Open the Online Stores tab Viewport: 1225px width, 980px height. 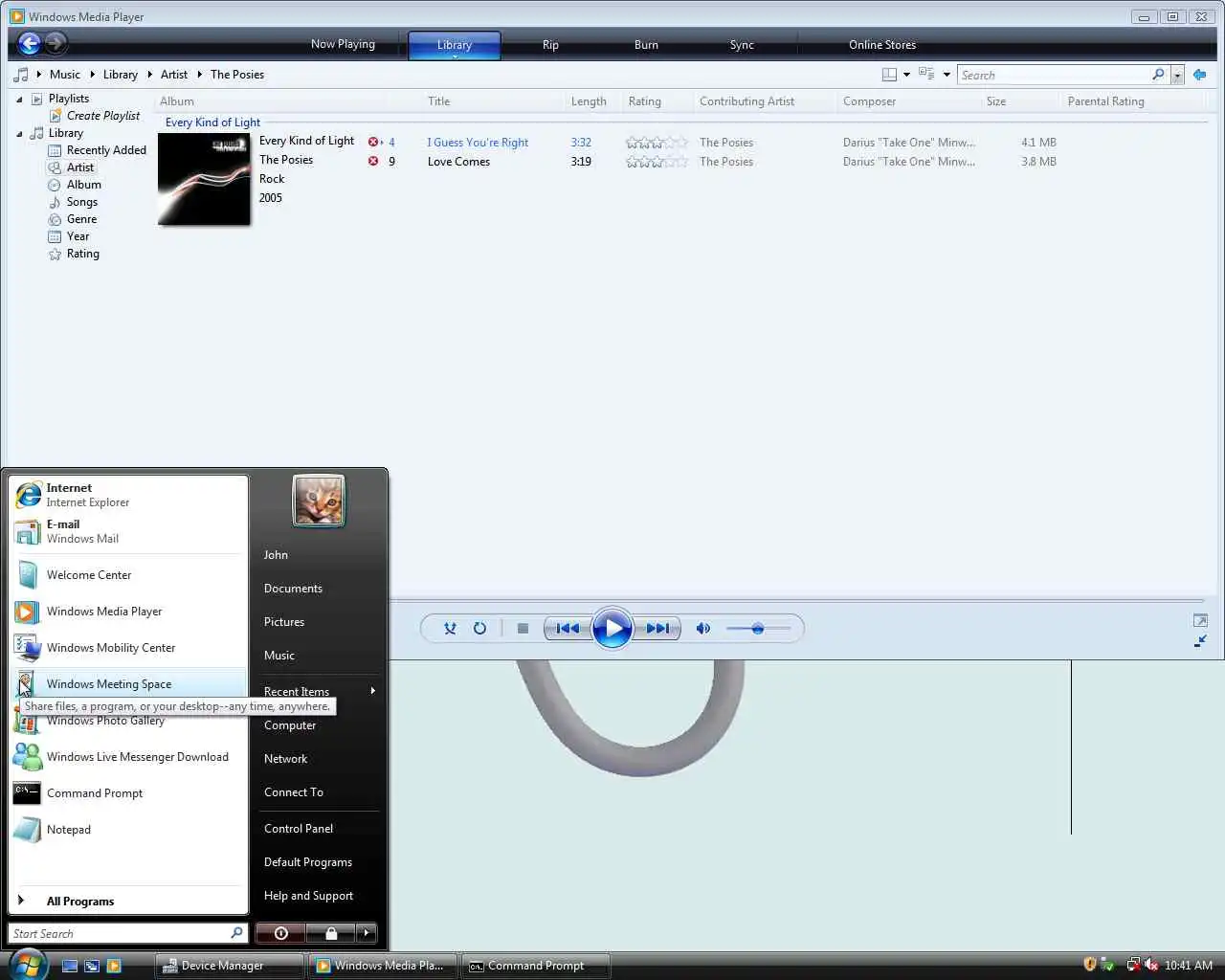882,45
